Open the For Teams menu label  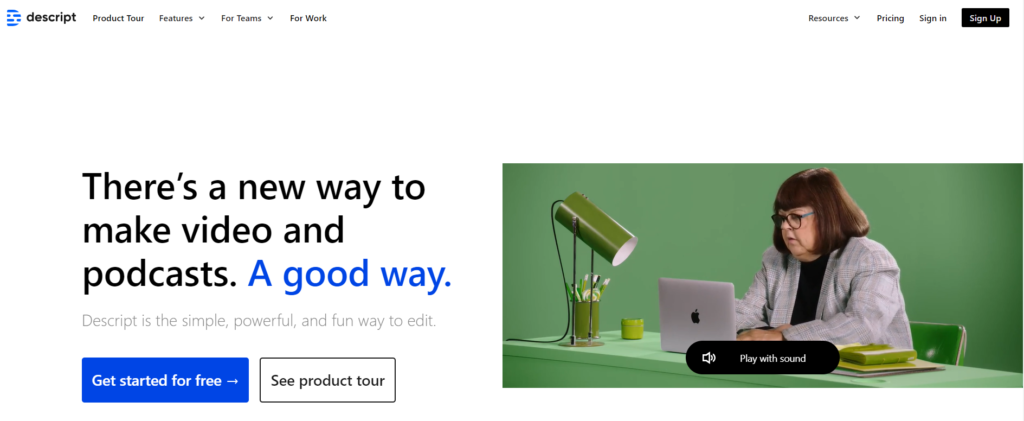pos(241,18)
